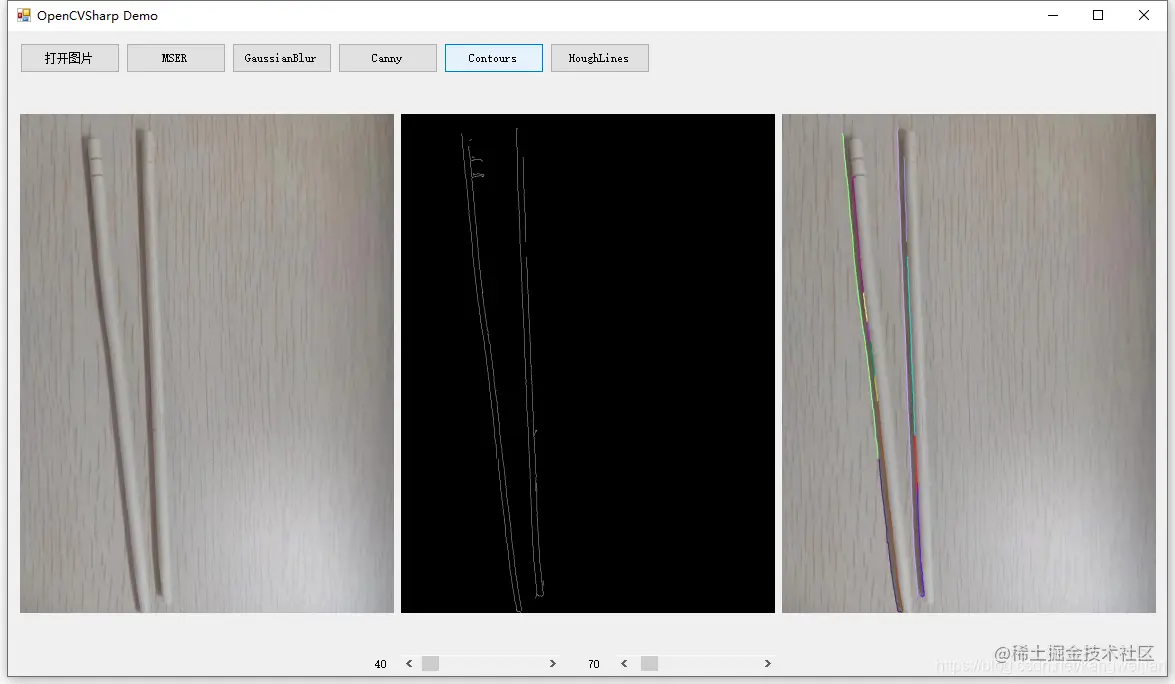The width and height of the screenshot is (1175, 684).
Task: Apply the GaussianBlur filter button
Action: (281, 58)
